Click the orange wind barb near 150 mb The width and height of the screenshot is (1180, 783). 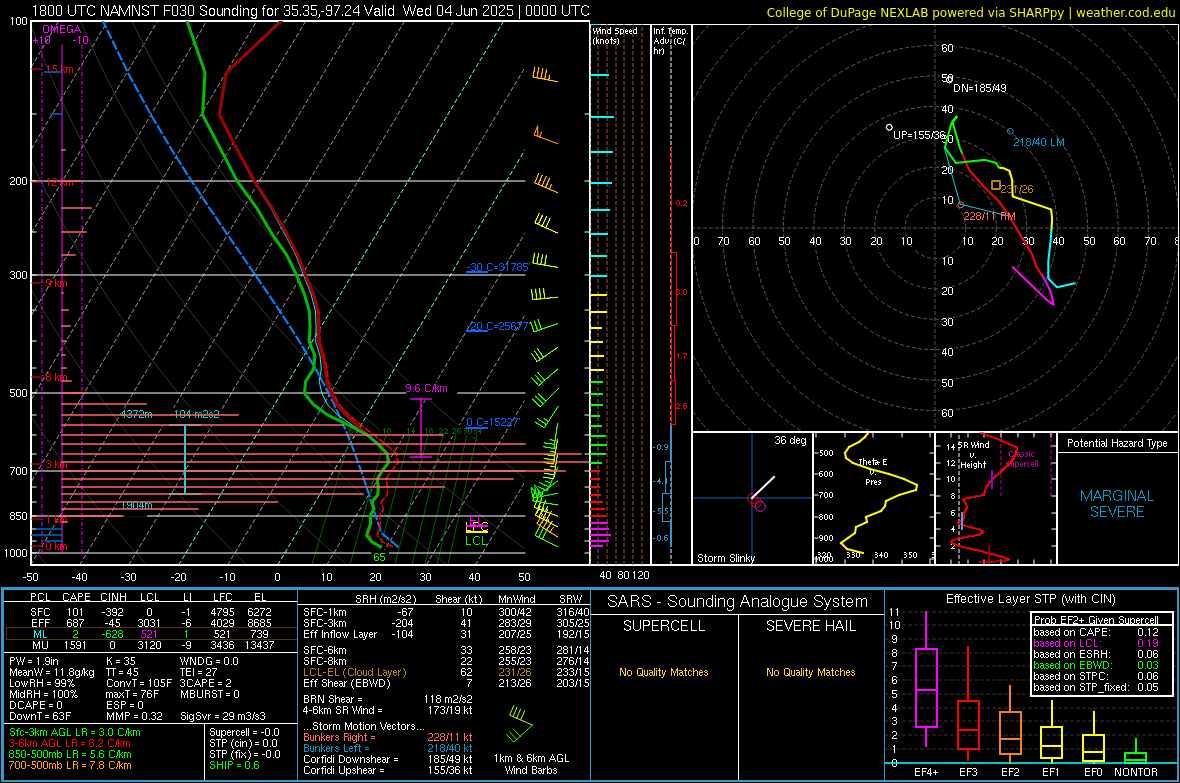545,136
